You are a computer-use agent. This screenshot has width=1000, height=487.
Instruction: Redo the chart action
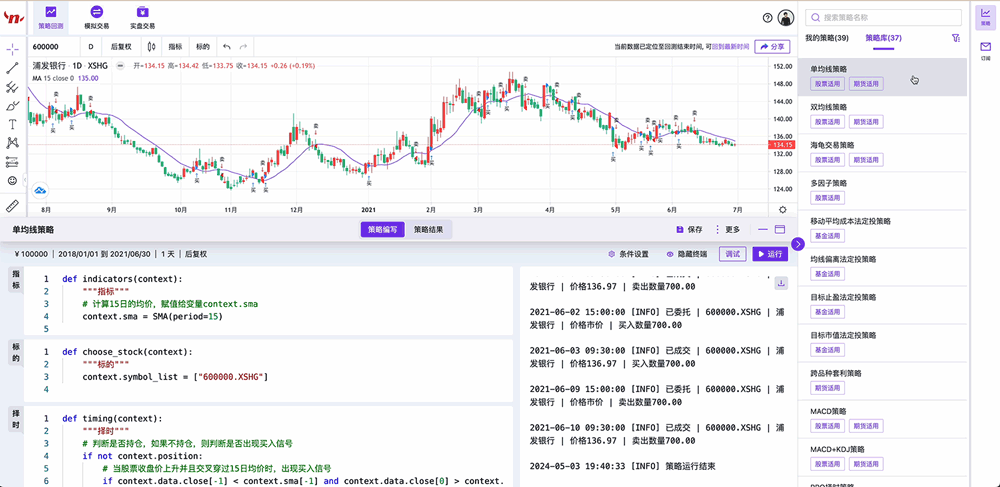click(x=243, y=47)
